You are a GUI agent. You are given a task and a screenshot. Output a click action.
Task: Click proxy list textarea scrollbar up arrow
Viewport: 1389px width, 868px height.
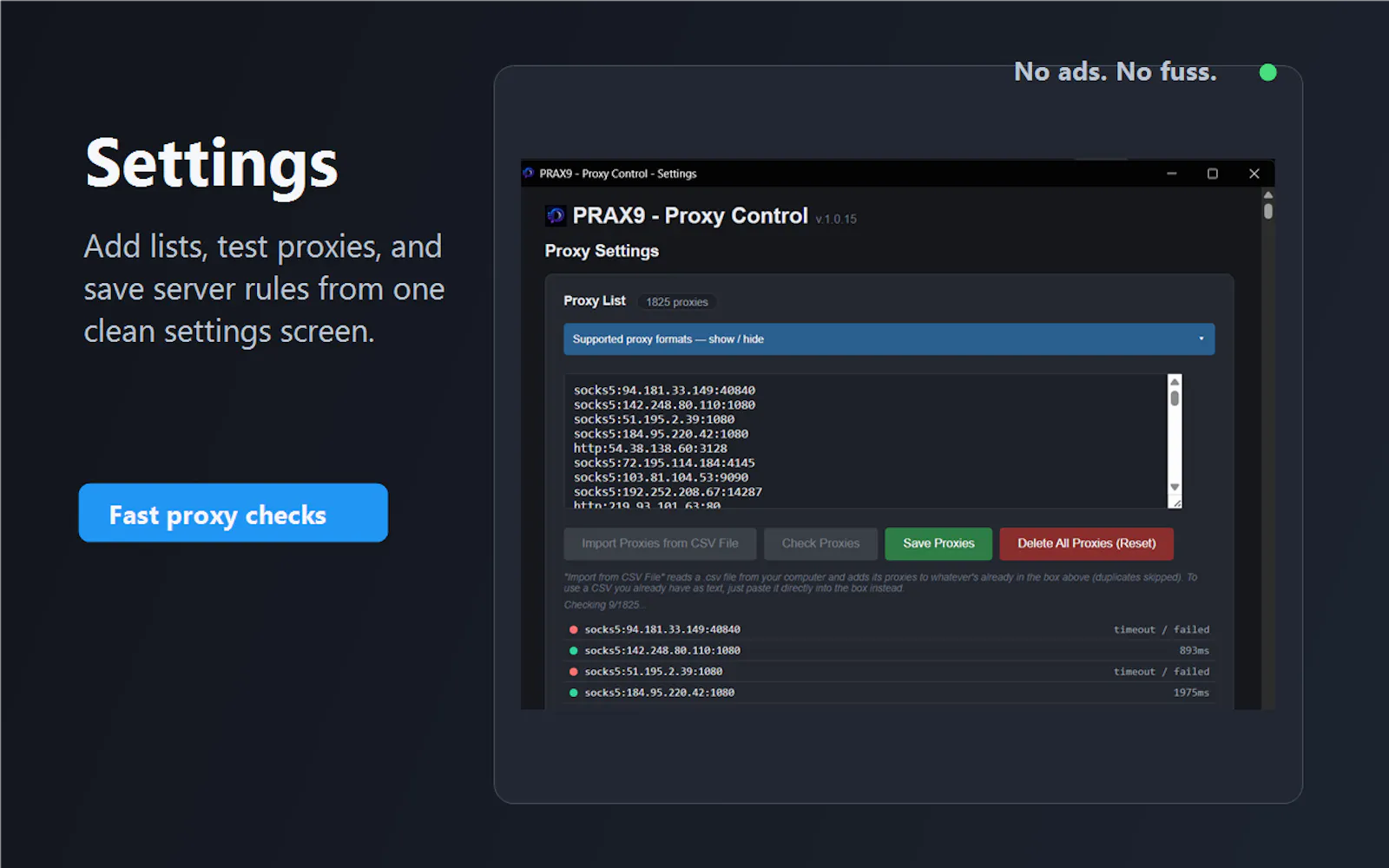(1175, 381)
